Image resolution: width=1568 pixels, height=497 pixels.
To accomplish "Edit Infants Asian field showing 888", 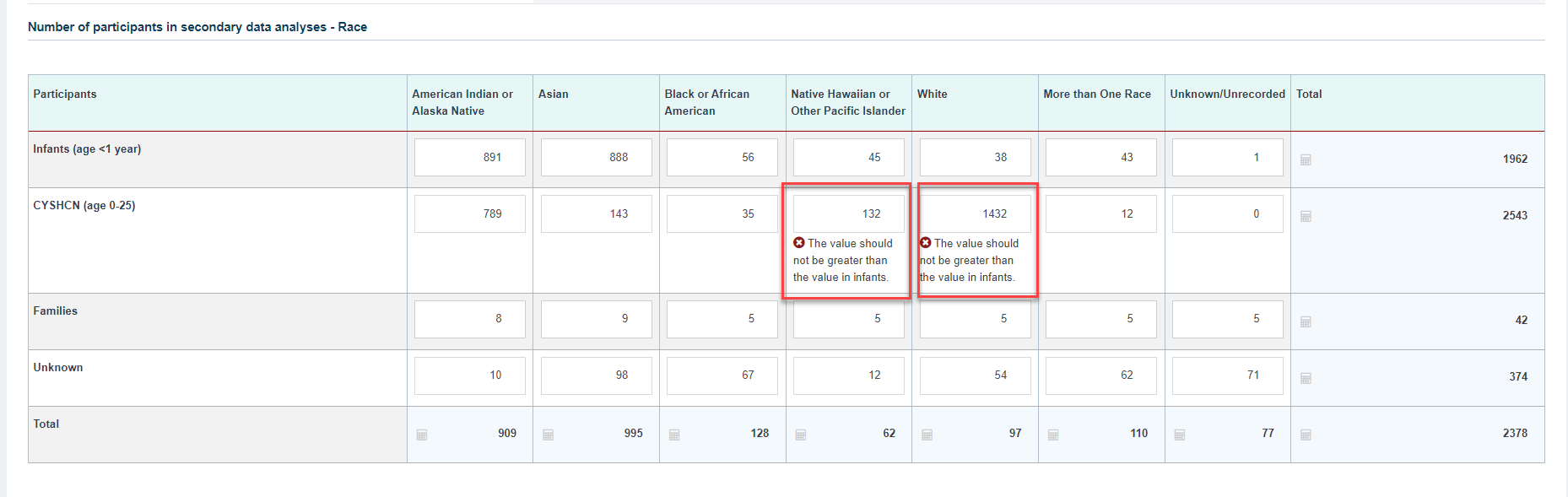I will coord(597,157).
